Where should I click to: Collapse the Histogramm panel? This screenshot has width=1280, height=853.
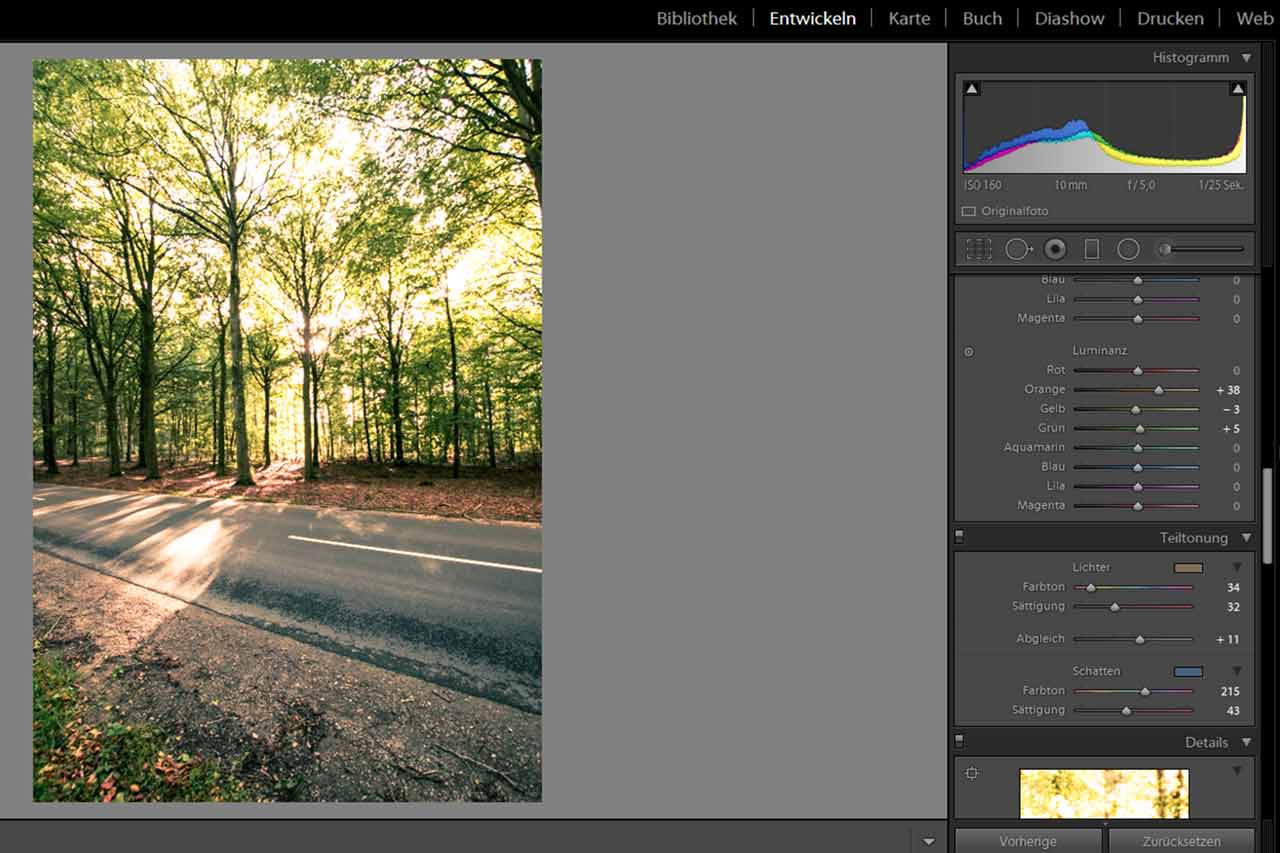click(1246, 58)
